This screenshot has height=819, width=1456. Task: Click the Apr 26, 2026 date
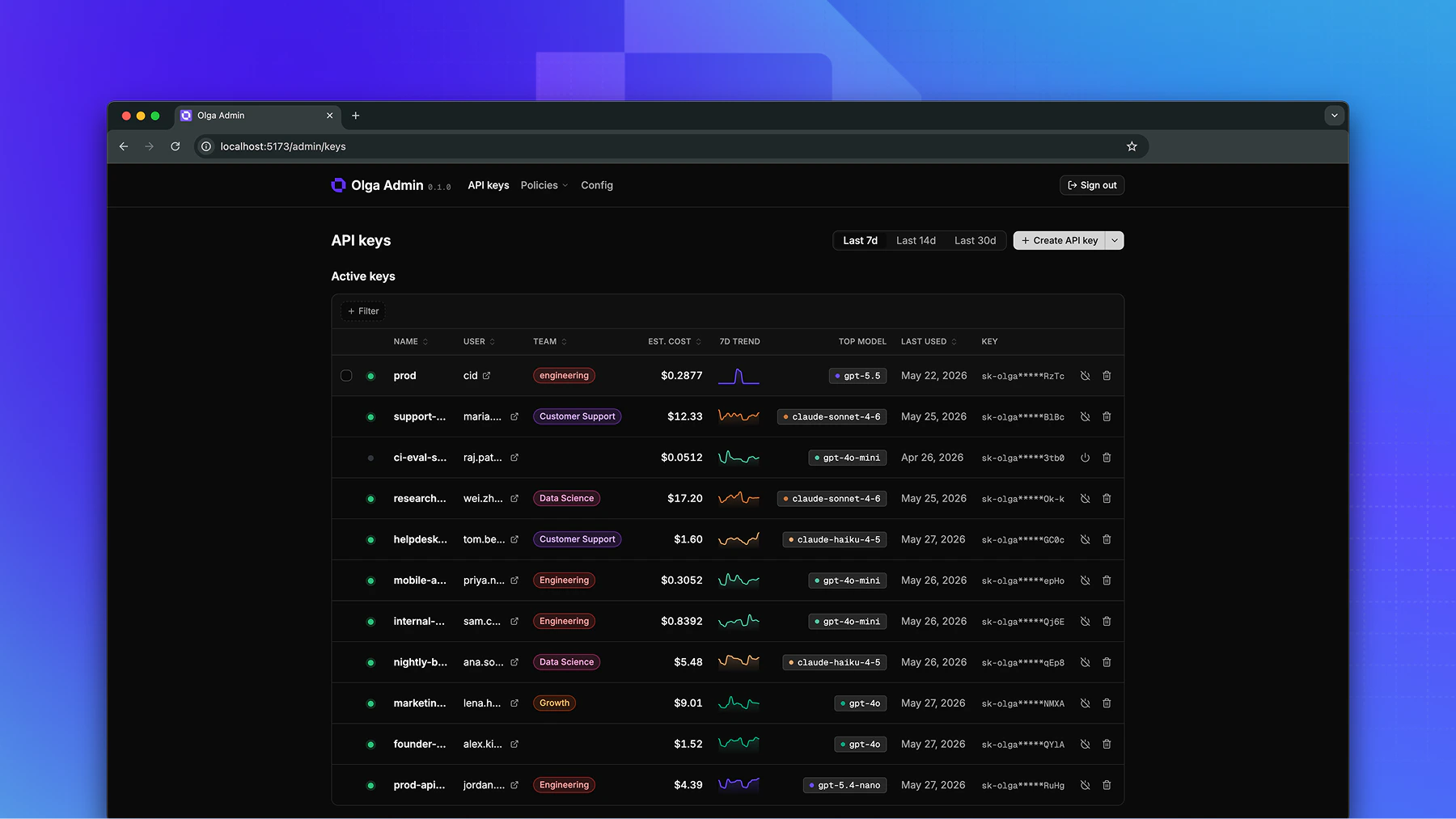(932, 458)
